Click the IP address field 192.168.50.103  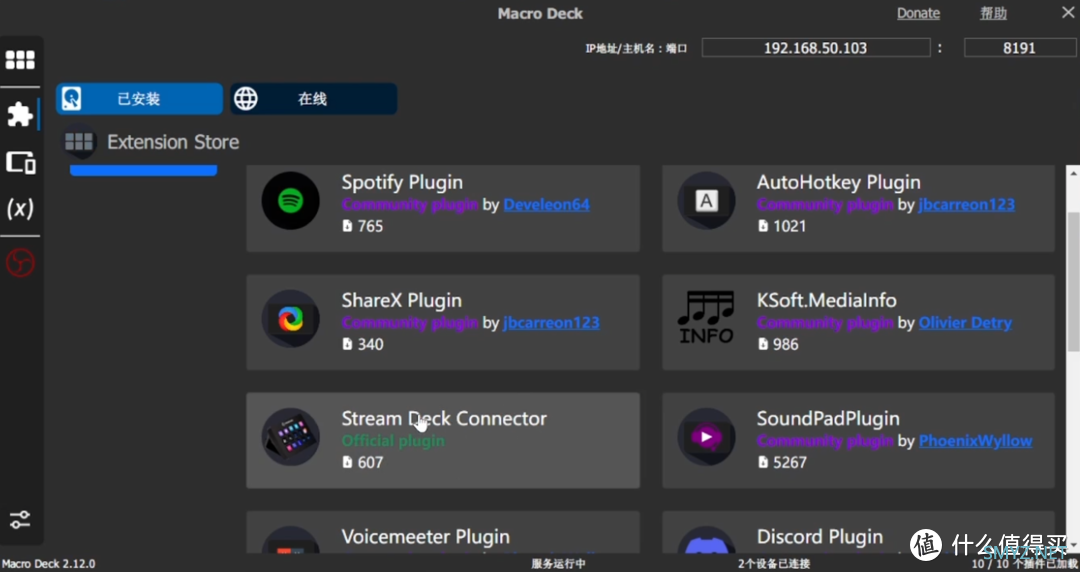click(x=816, y=48)
